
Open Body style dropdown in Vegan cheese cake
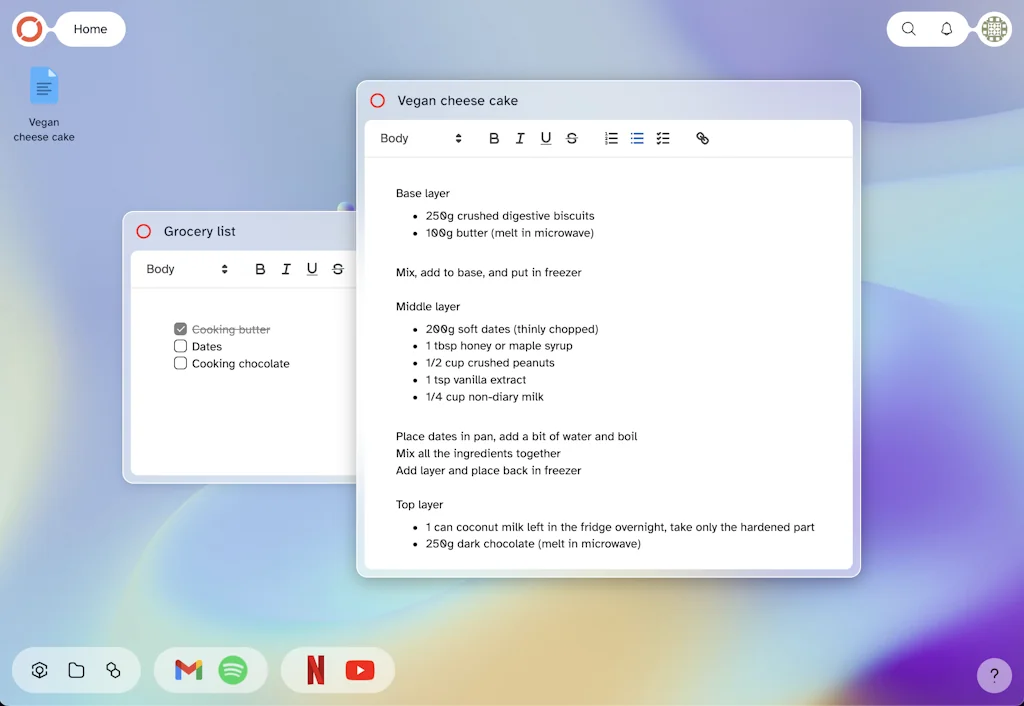421,139
